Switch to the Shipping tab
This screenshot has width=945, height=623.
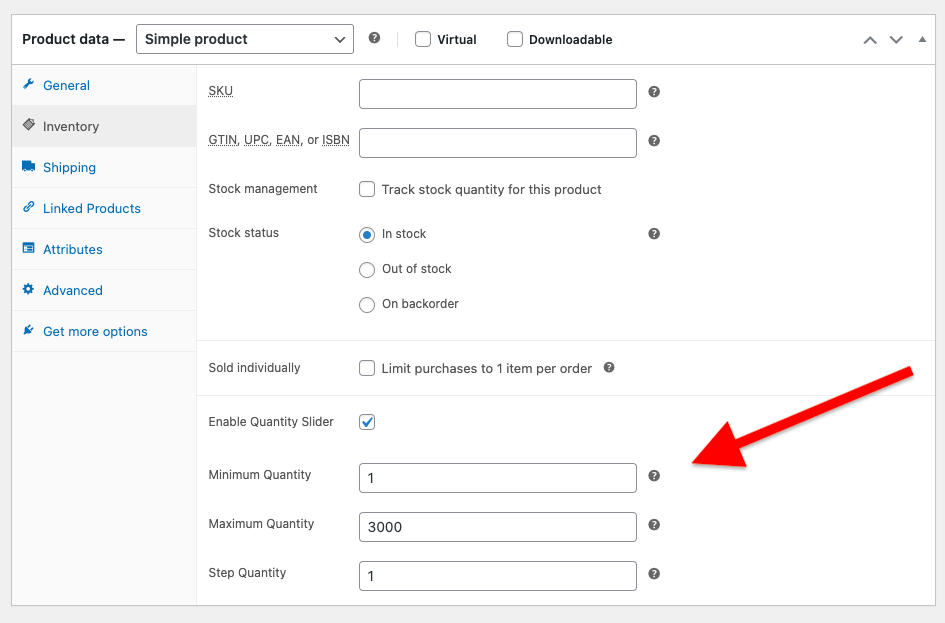(69, 168)
